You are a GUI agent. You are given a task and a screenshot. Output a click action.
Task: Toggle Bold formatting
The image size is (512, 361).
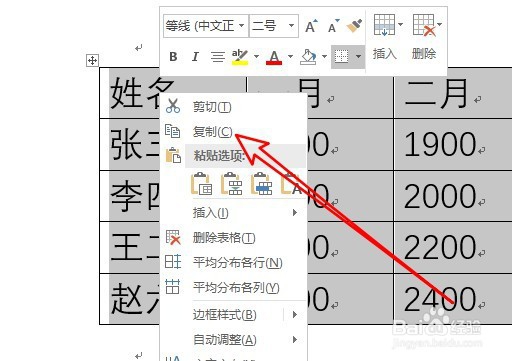(x=173, y=57)
